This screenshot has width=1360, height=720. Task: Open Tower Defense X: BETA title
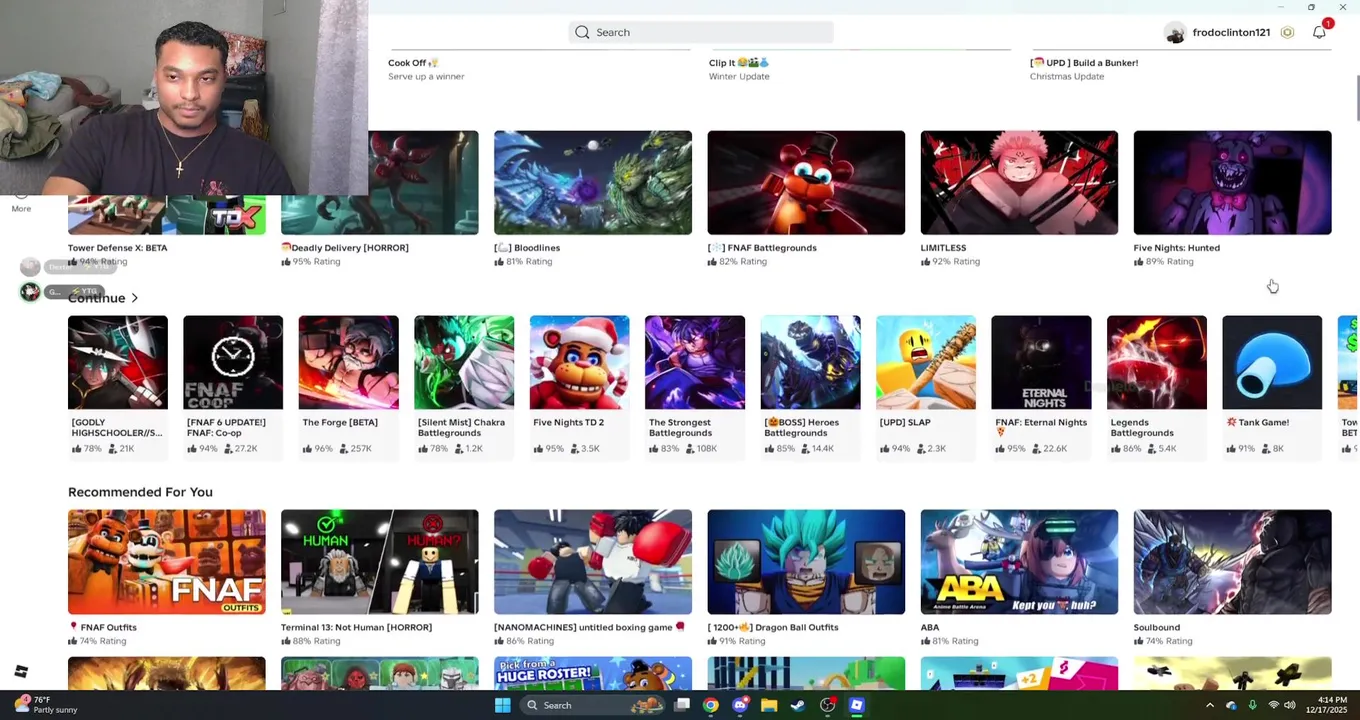[x=117, y=248]
